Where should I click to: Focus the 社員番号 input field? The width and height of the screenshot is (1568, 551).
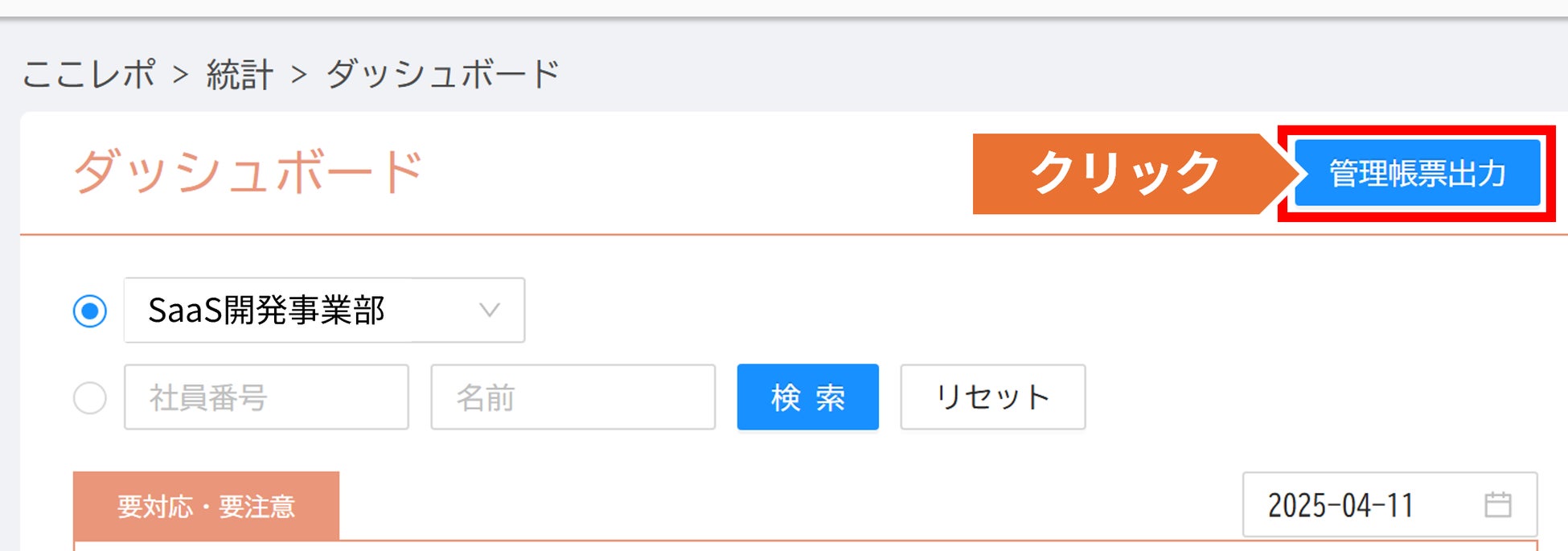click(x=265, y=397)
